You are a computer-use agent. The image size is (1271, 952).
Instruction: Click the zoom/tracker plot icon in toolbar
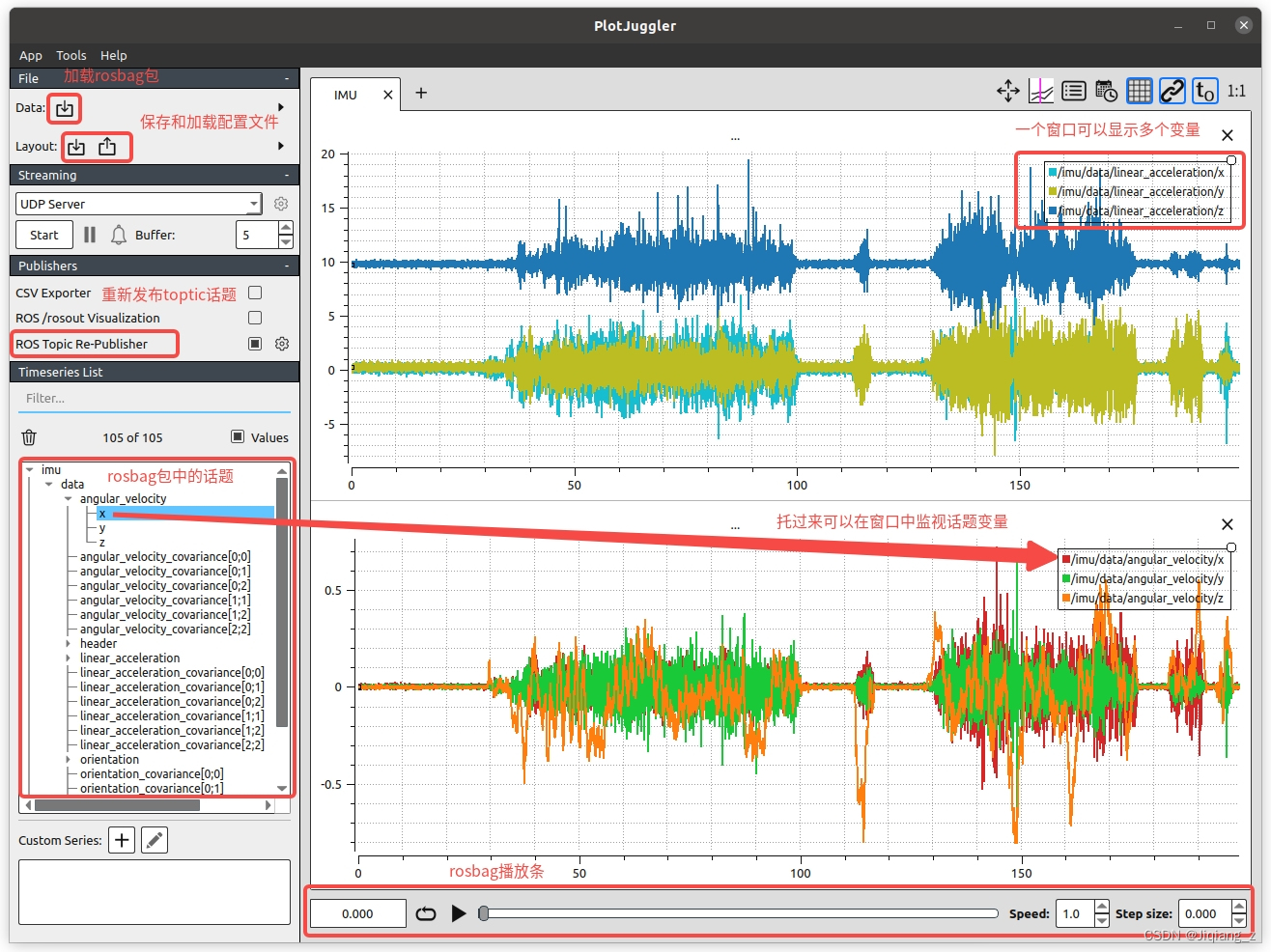point(1041,91)
